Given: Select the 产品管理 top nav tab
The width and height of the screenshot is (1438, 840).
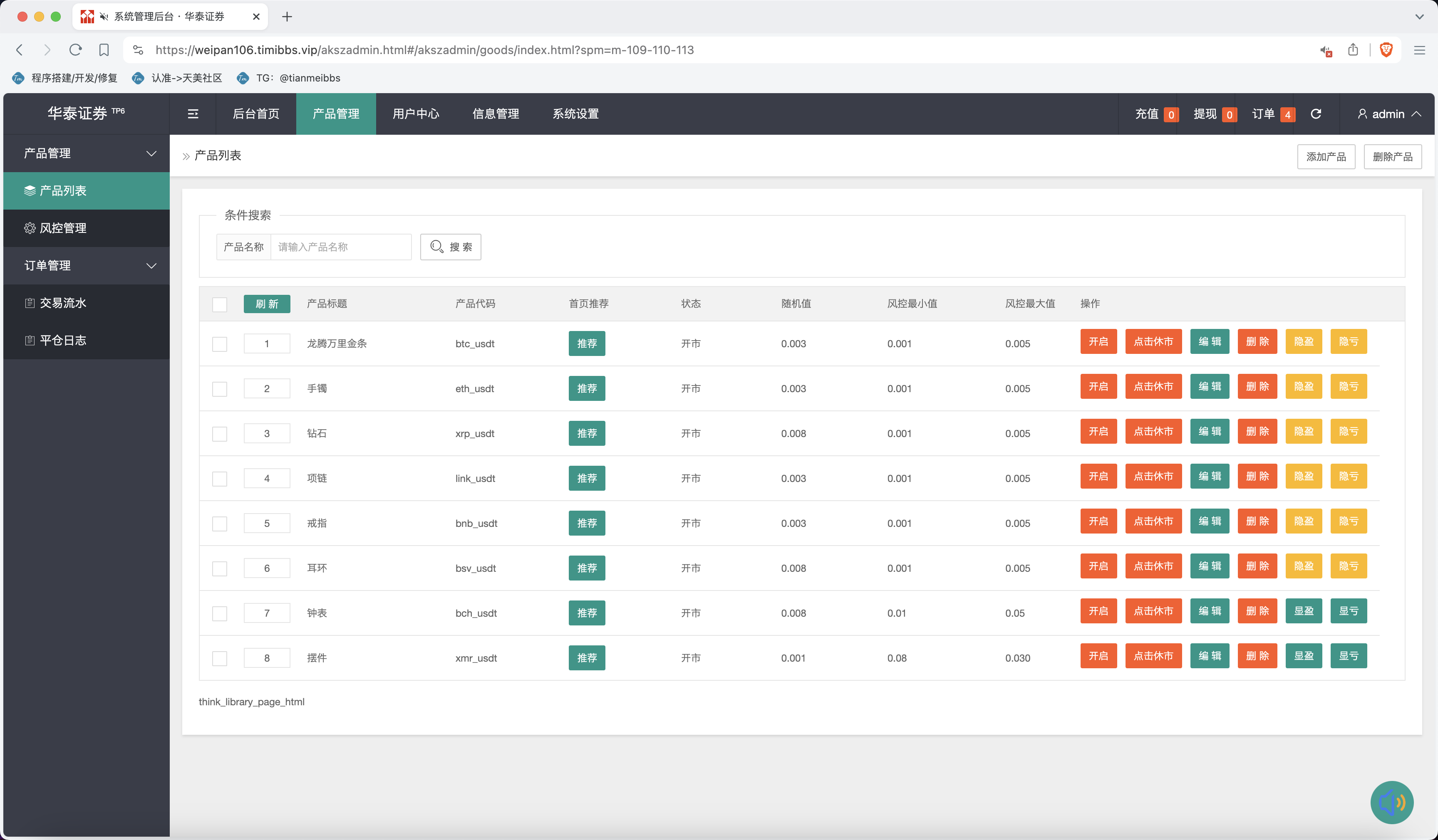Looking at the screenshot, I should click(336, 114).
